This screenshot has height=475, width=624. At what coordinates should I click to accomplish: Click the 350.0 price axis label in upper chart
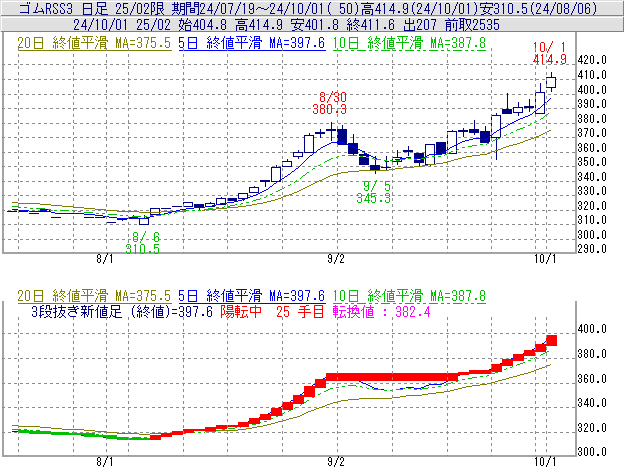pos(592,162)
